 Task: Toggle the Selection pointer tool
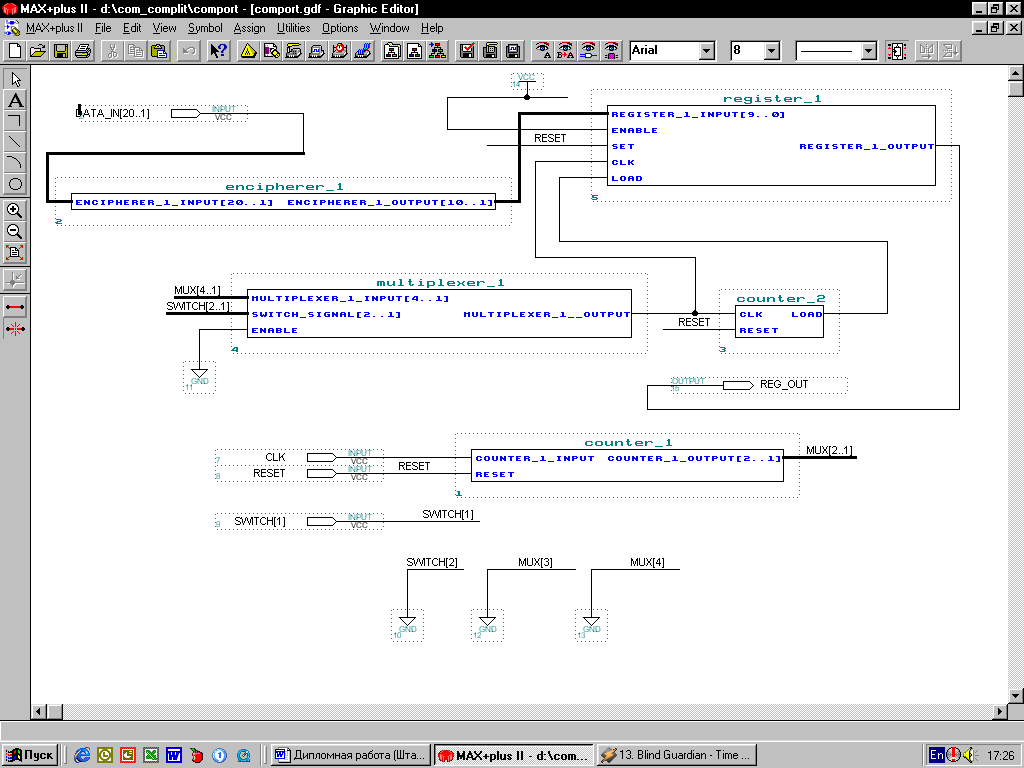pos(15,79)
